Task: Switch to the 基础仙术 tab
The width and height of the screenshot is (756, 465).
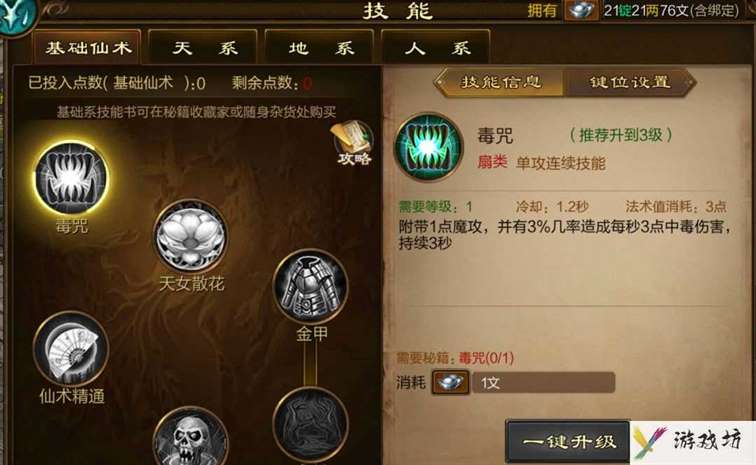Action: click(87, 47)
